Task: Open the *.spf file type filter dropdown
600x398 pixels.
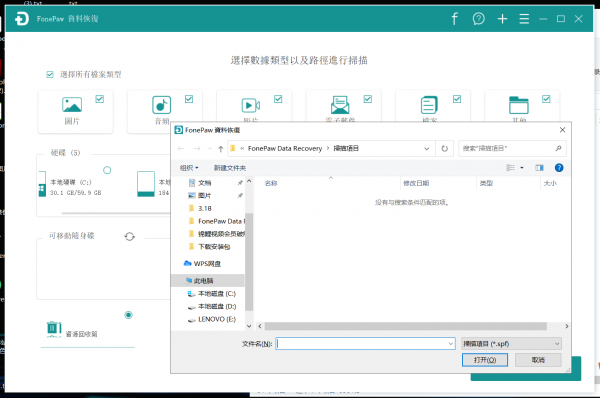Action: pyautogui.click(x=511, y=344)
